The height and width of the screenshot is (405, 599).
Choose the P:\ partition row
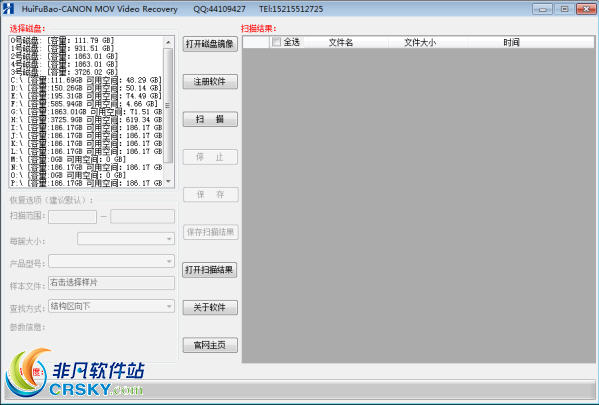pyautogui.click(x=86, y=183)
